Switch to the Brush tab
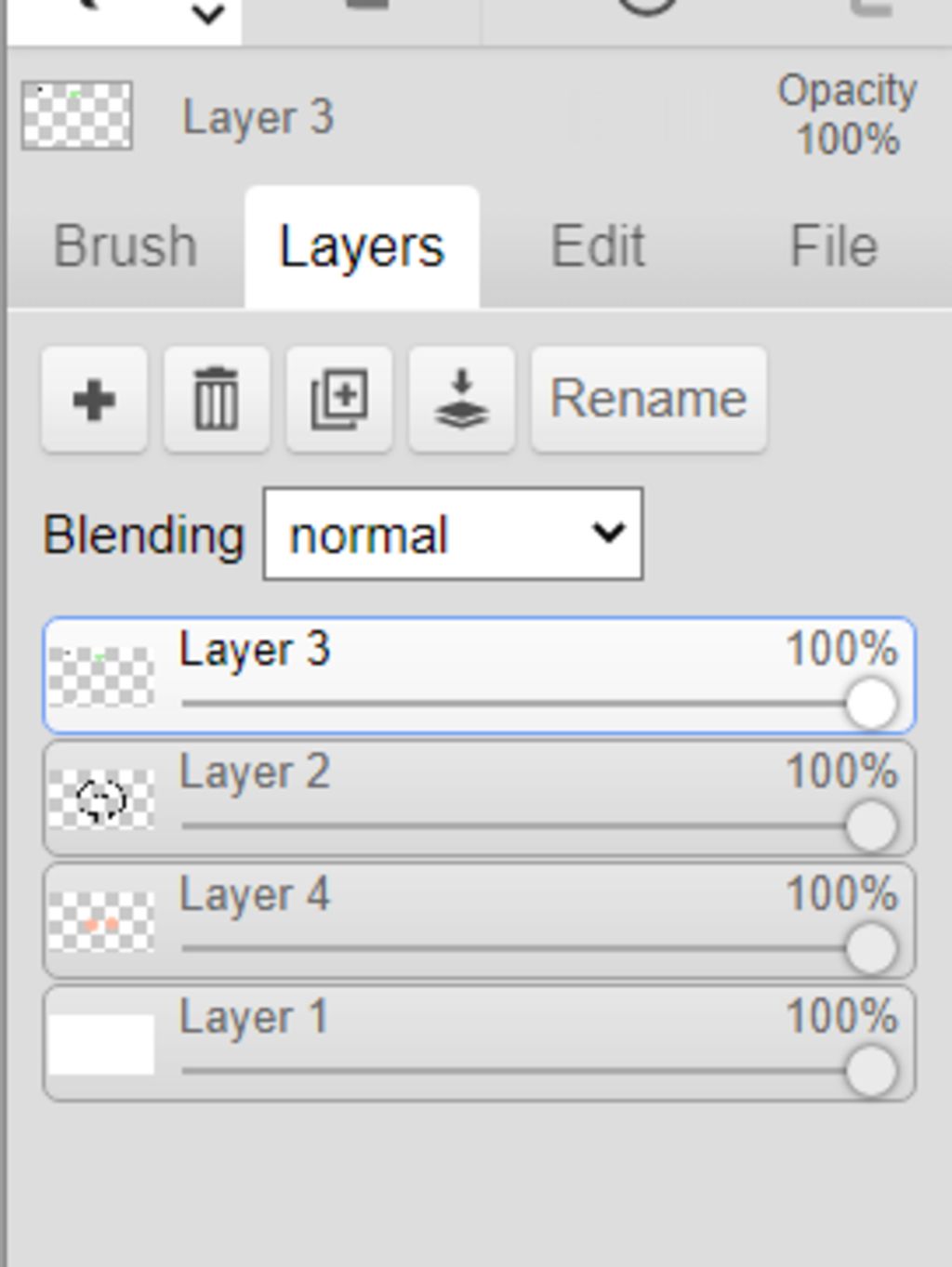This screenshot has height=1267, width=952. click(126, 246)
